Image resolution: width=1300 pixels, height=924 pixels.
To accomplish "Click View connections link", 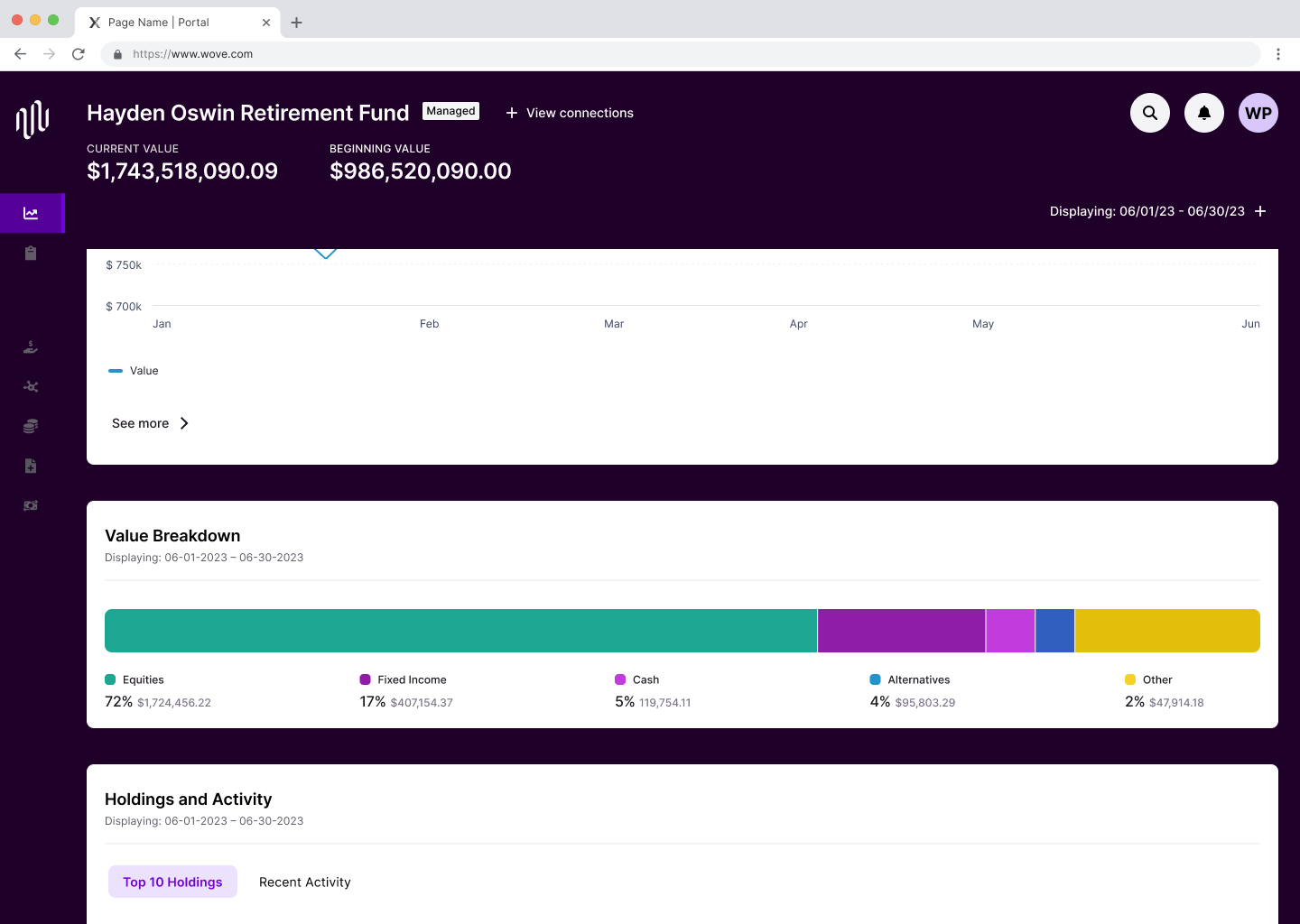I will [x=570, y=113].
